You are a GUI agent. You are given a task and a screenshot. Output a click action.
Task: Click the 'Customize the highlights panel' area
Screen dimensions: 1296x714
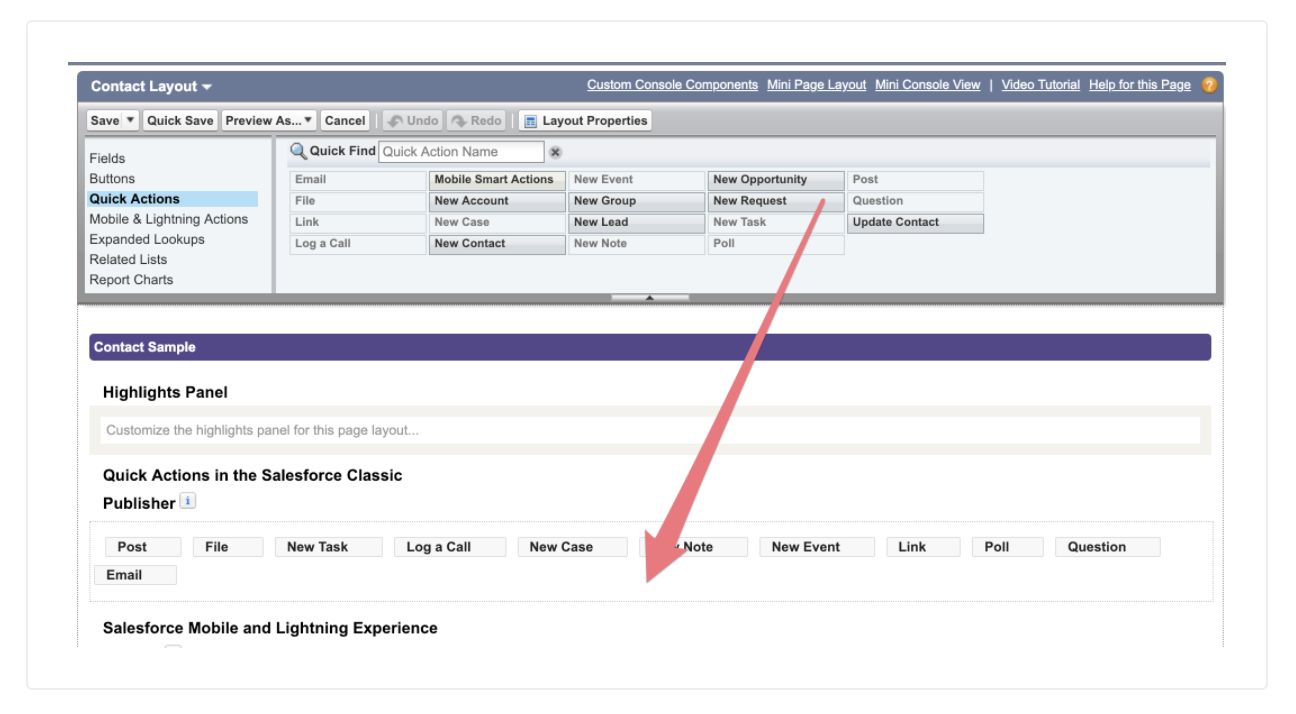click(650, 431)
